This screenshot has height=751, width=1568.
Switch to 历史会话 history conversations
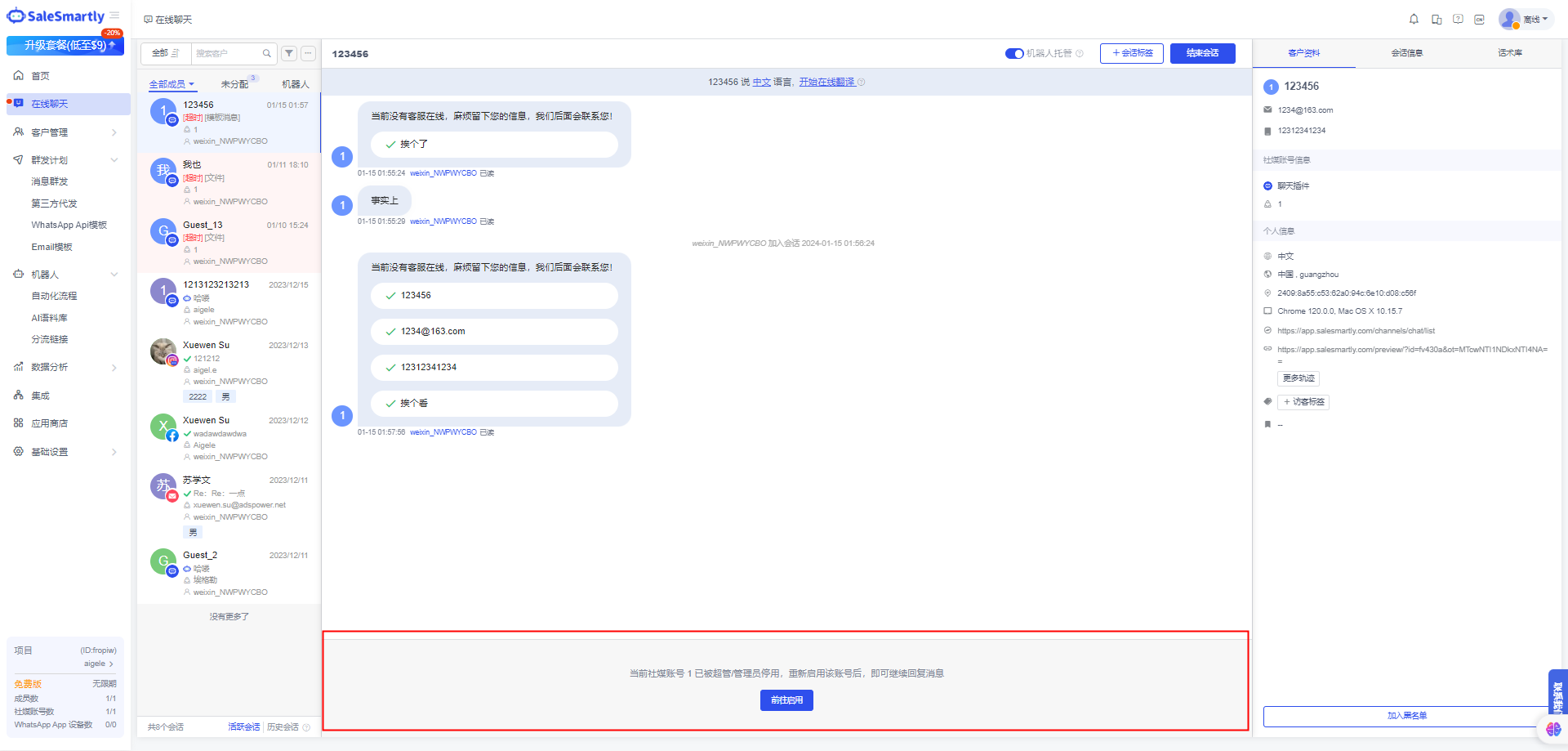click(283, 727)
